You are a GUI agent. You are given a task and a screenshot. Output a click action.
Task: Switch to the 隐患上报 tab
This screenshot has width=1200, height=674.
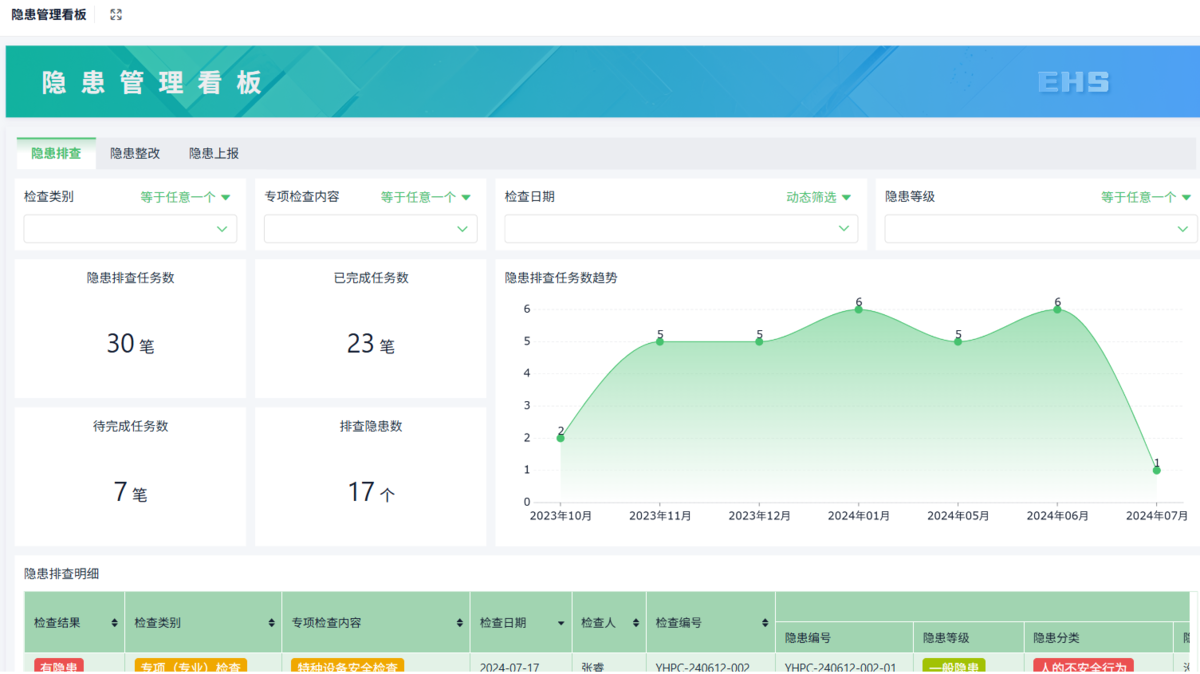[x=214, y=153]
